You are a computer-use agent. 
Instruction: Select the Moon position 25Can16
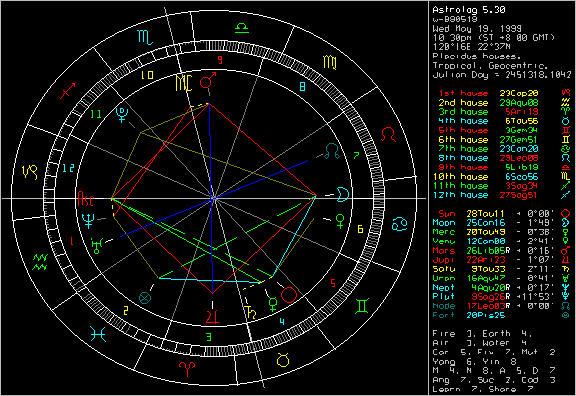486,223
